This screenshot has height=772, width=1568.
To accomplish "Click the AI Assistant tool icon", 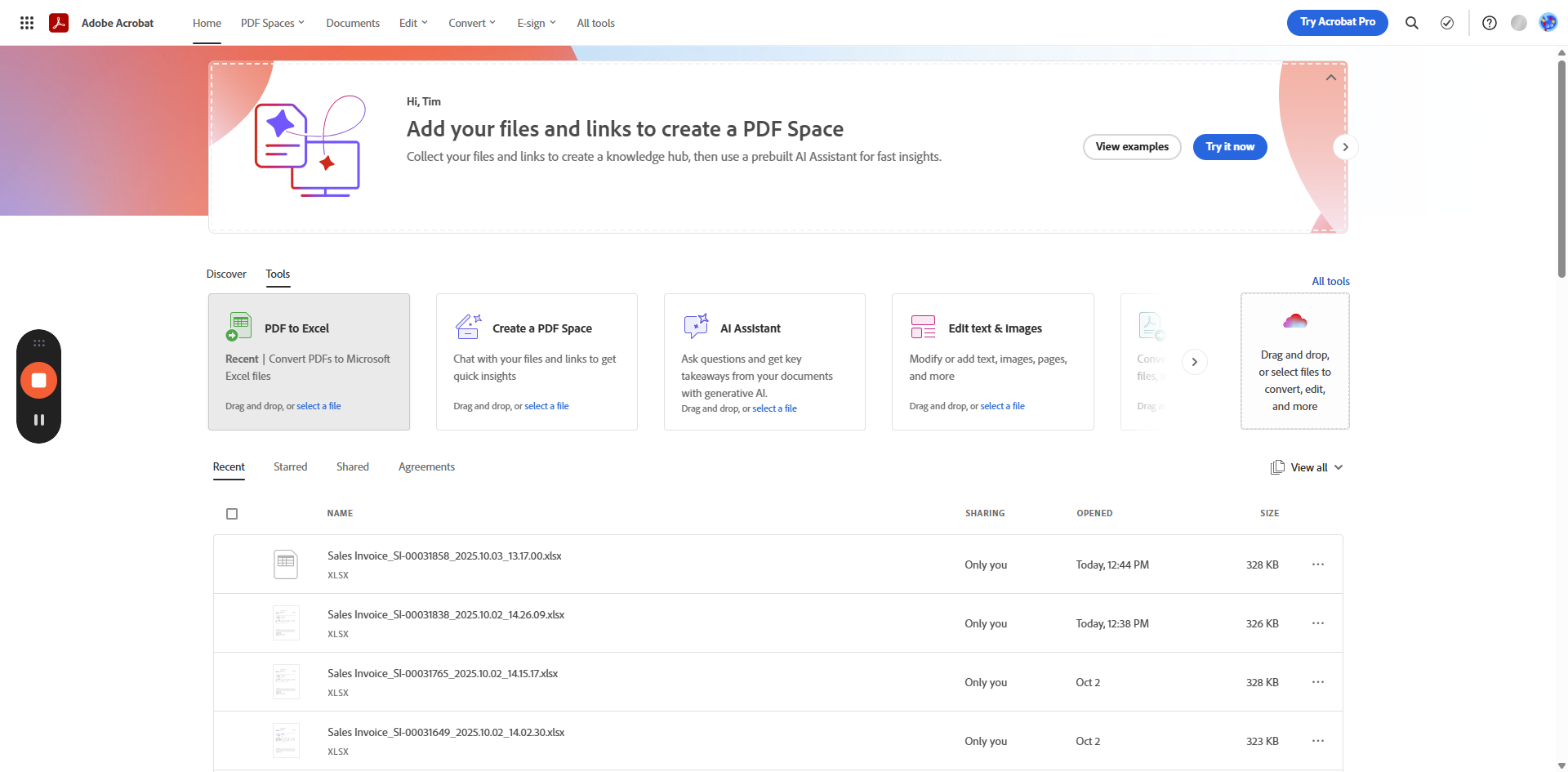I will tap(696, 327).
